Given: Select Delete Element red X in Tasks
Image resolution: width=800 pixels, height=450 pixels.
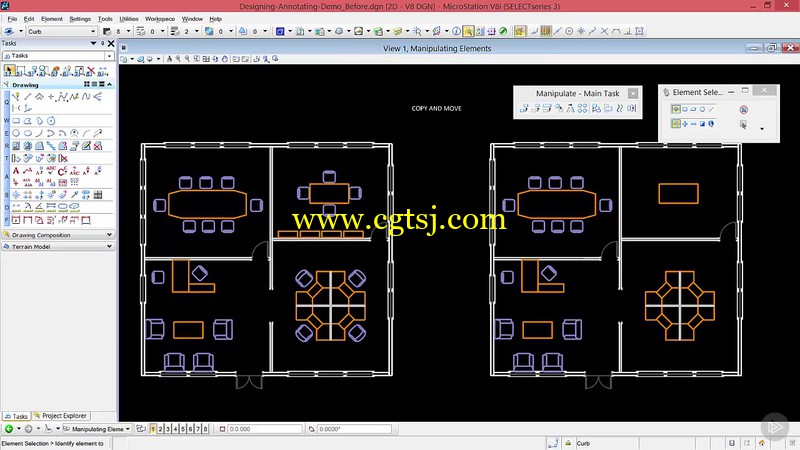Looking at the screenshot, I should (x=91, y=70).
